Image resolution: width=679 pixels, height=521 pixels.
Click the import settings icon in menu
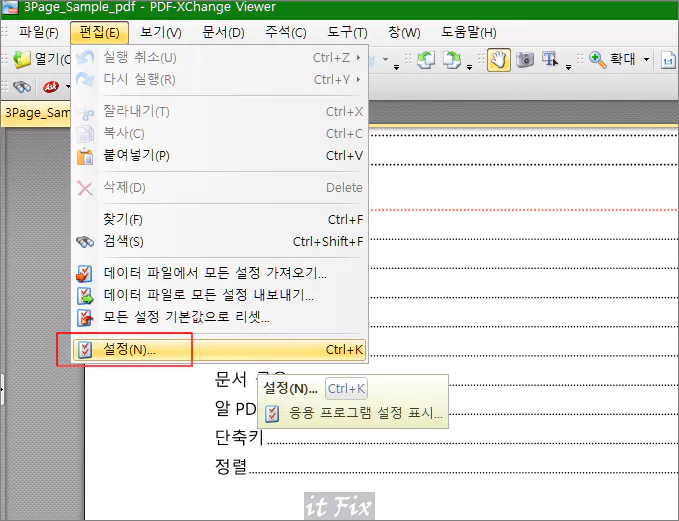click(84, 274)
